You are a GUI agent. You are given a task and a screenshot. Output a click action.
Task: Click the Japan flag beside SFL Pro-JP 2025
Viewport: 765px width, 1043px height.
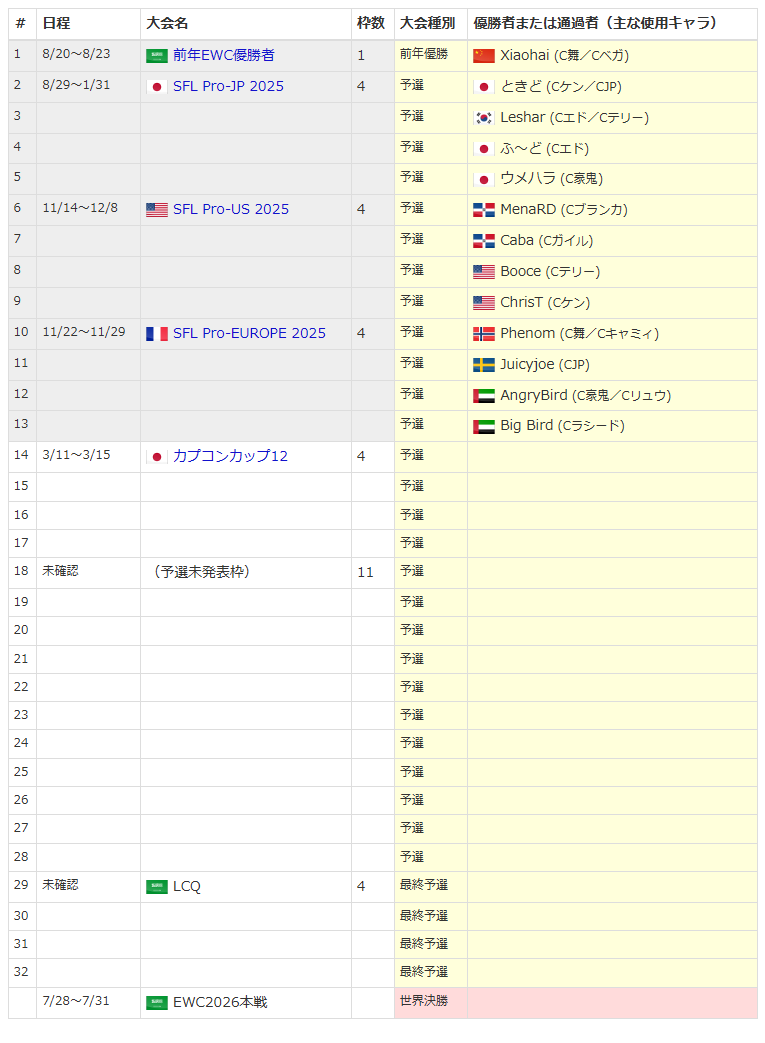pyautogui.click(x=157, y=87)
